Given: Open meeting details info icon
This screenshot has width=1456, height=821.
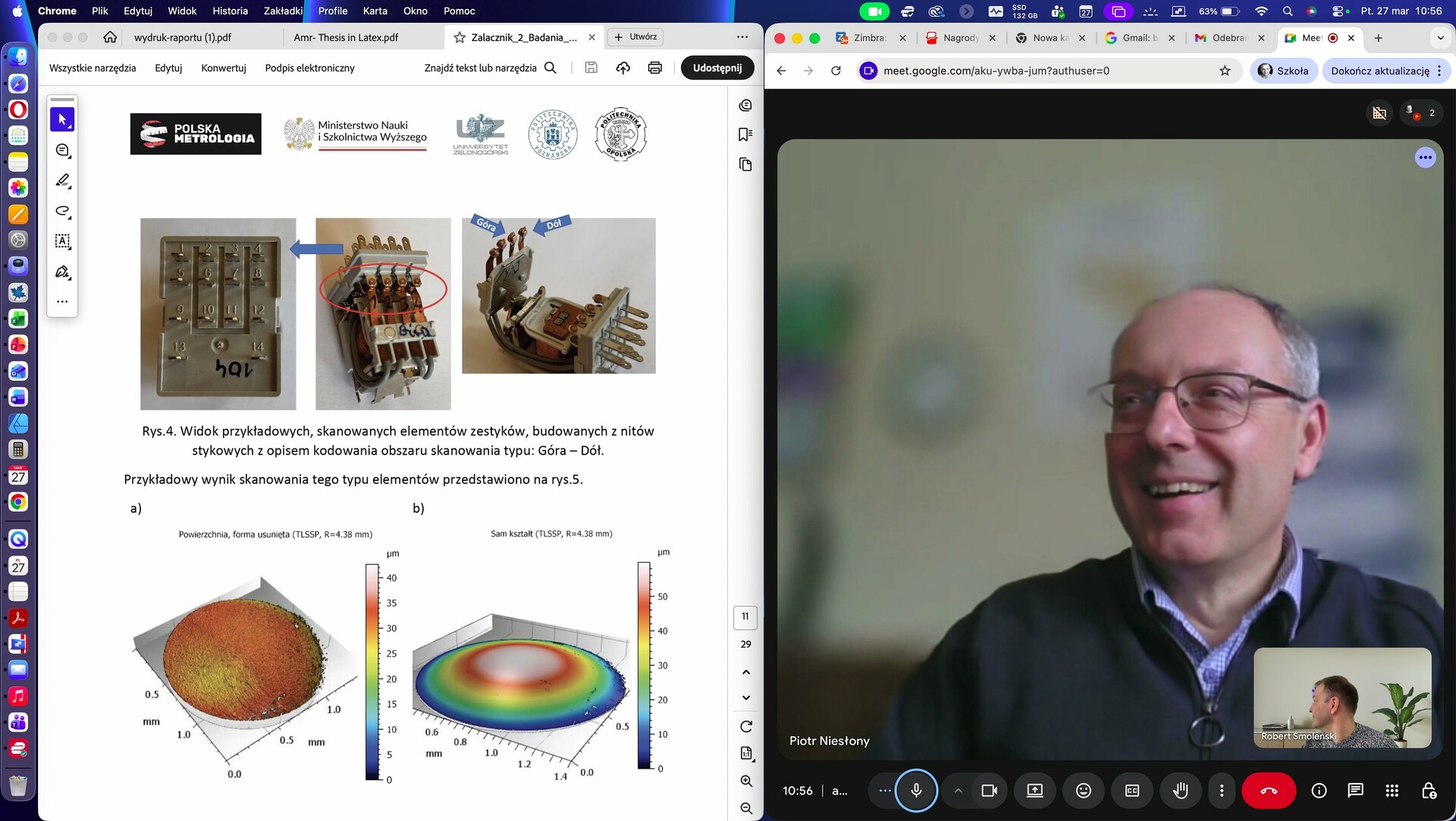Looking at the screenshot, I should [x=1319, y=791].
